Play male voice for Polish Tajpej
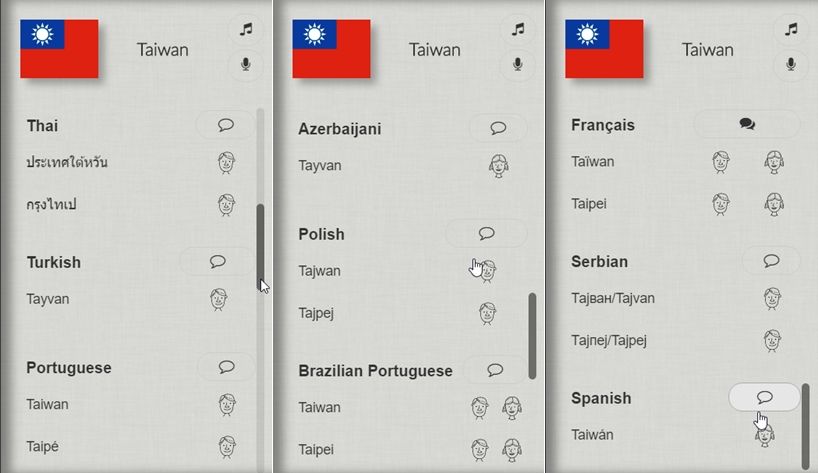818x473 pixels. pyautogui.click(x=487, y=313)
